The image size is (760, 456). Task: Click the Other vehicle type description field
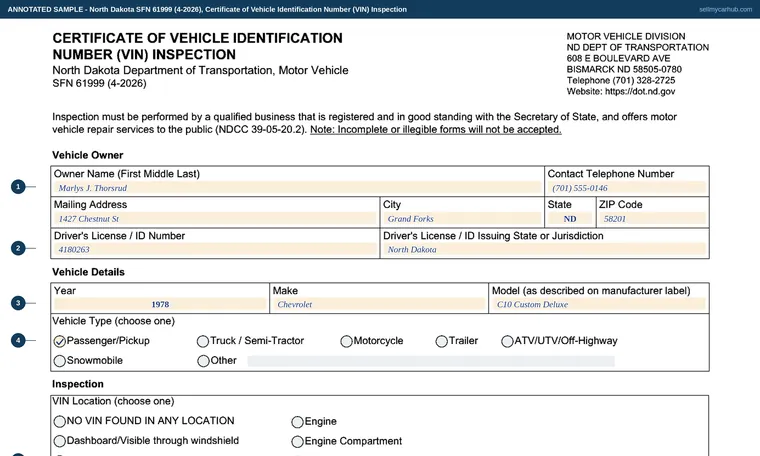[x=431, y=361]
